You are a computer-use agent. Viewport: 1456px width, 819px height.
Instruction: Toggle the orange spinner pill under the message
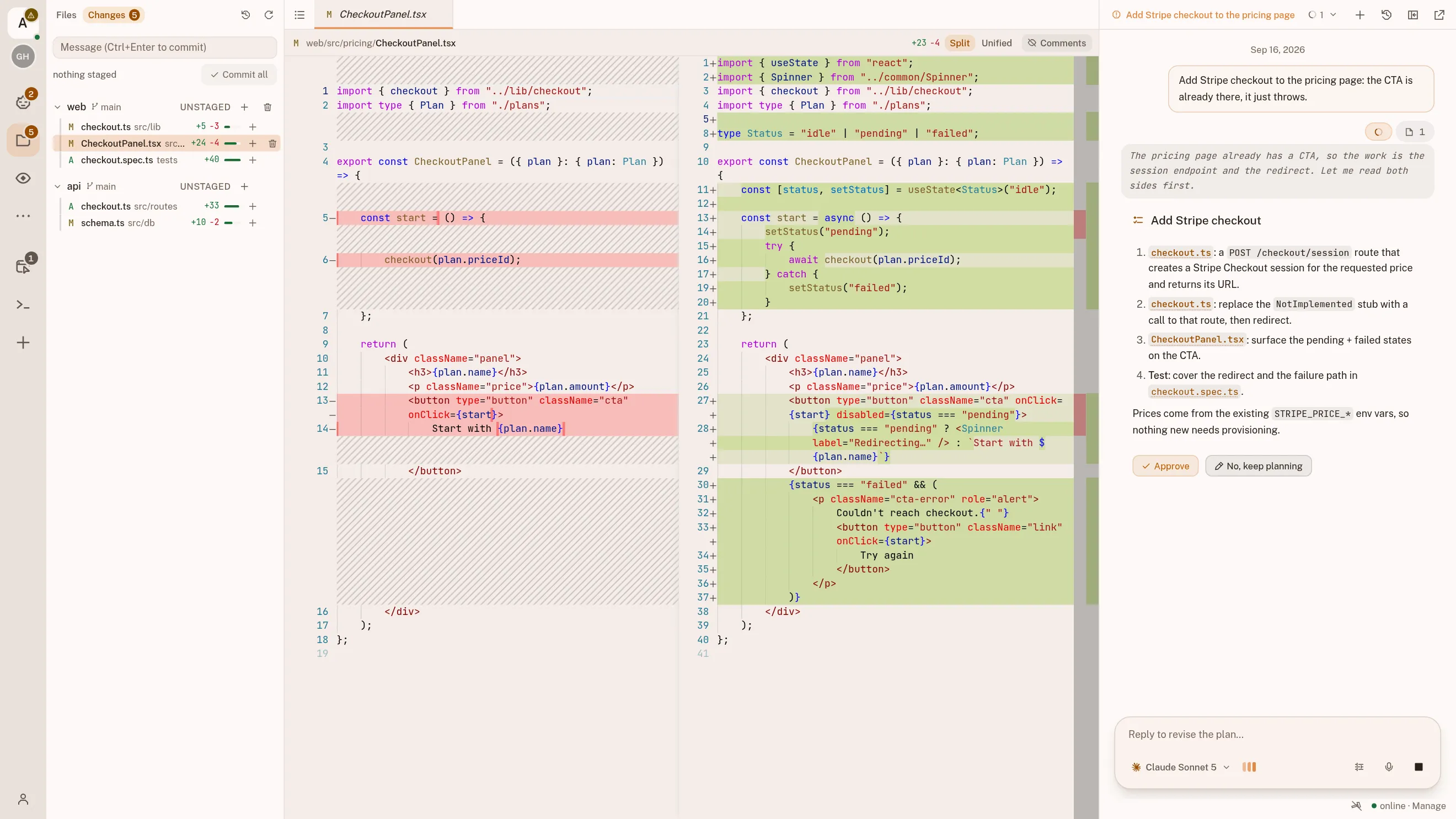(1379, 132)
